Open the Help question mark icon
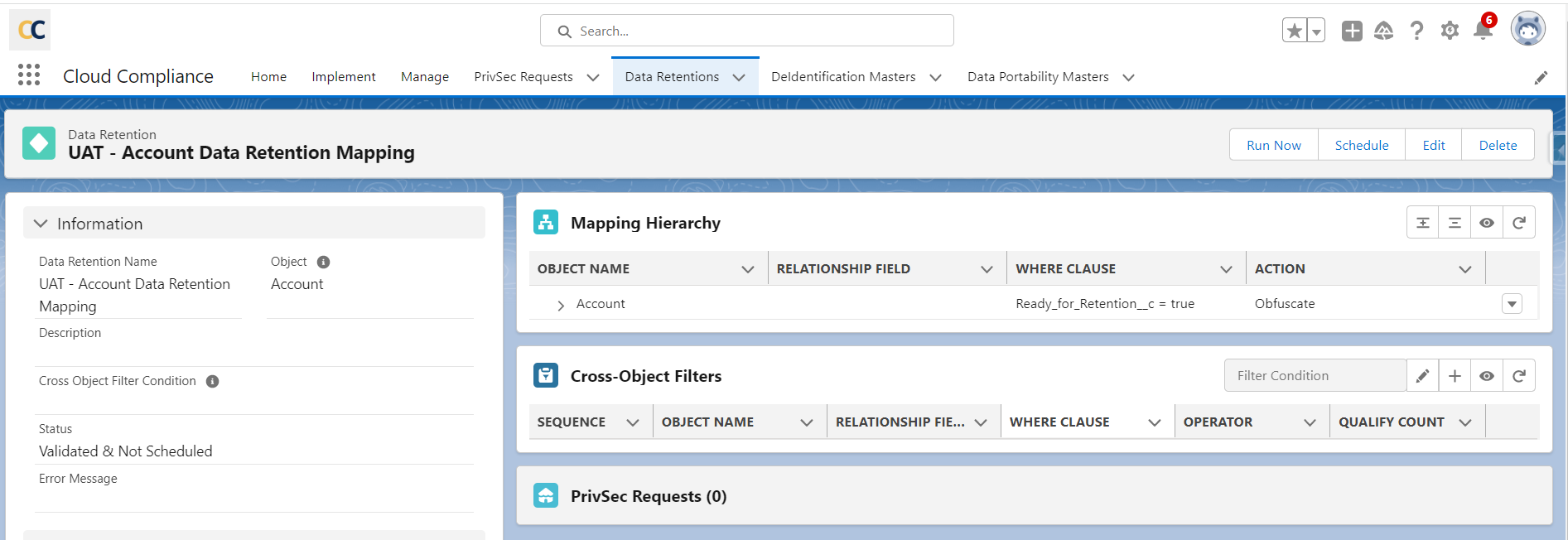Viewport: 1568px width, 540px height. 1416,31
